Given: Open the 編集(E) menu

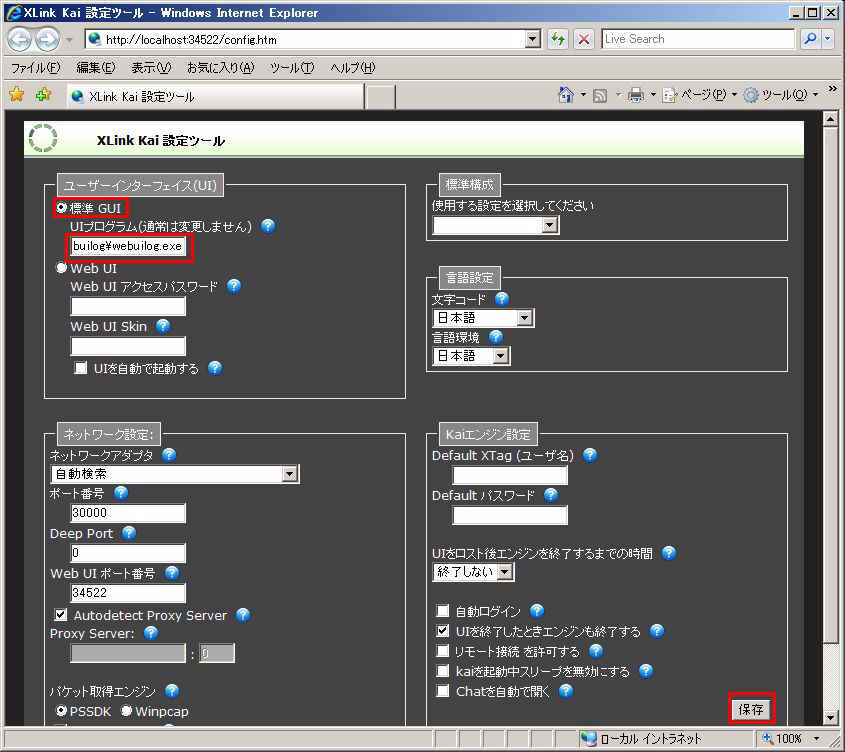Looking at the screenshot, I should coord(96,68).
